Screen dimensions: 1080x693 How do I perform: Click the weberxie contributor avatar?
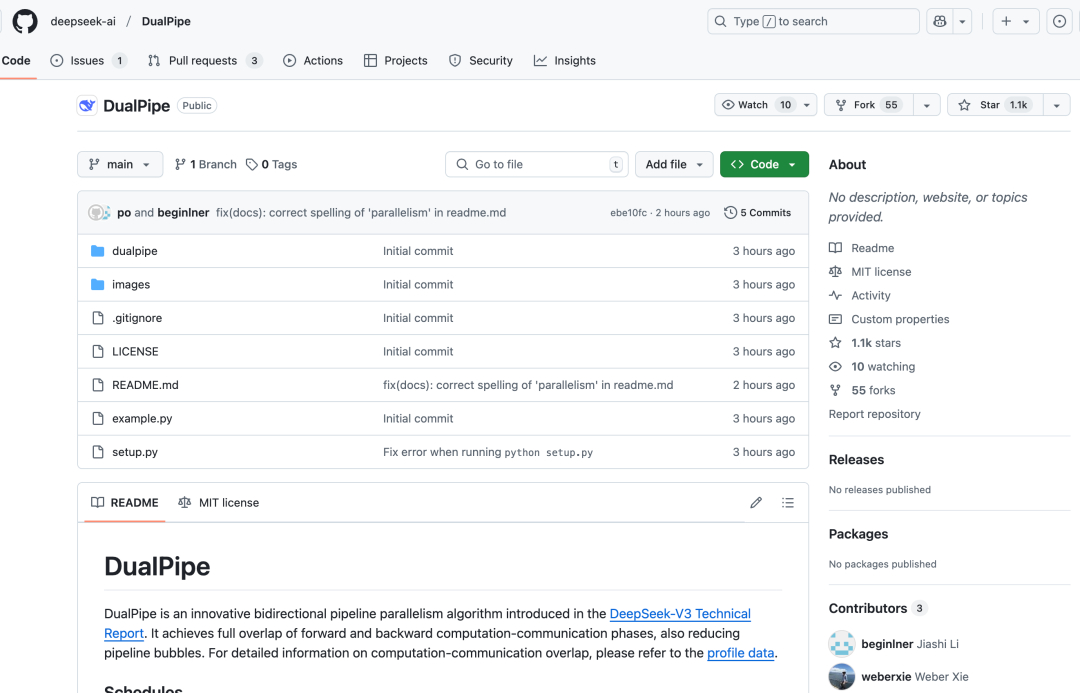click(842, 677)
